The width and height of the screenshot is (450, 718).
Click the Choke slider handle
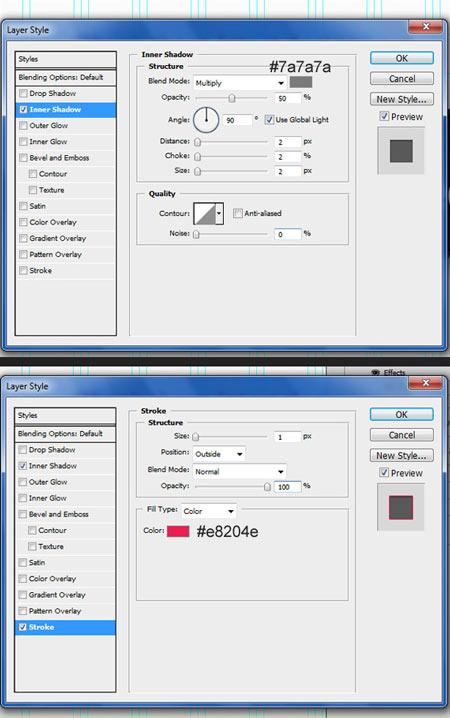coord(197,157)
